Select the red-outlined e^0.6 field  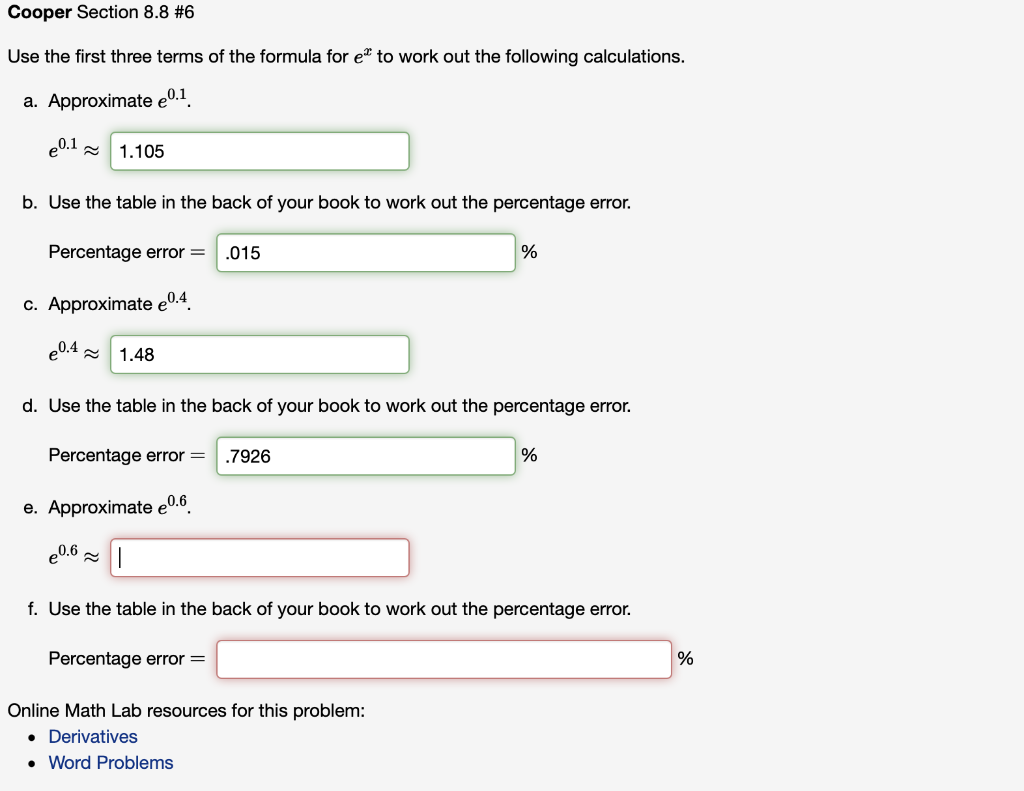(x=259, y=557)
